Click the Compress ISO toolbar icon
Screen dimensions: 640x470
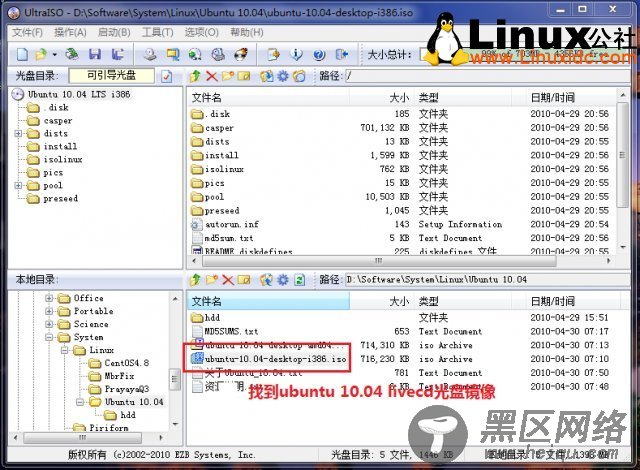pyautogui.click(x=173, y=54)
